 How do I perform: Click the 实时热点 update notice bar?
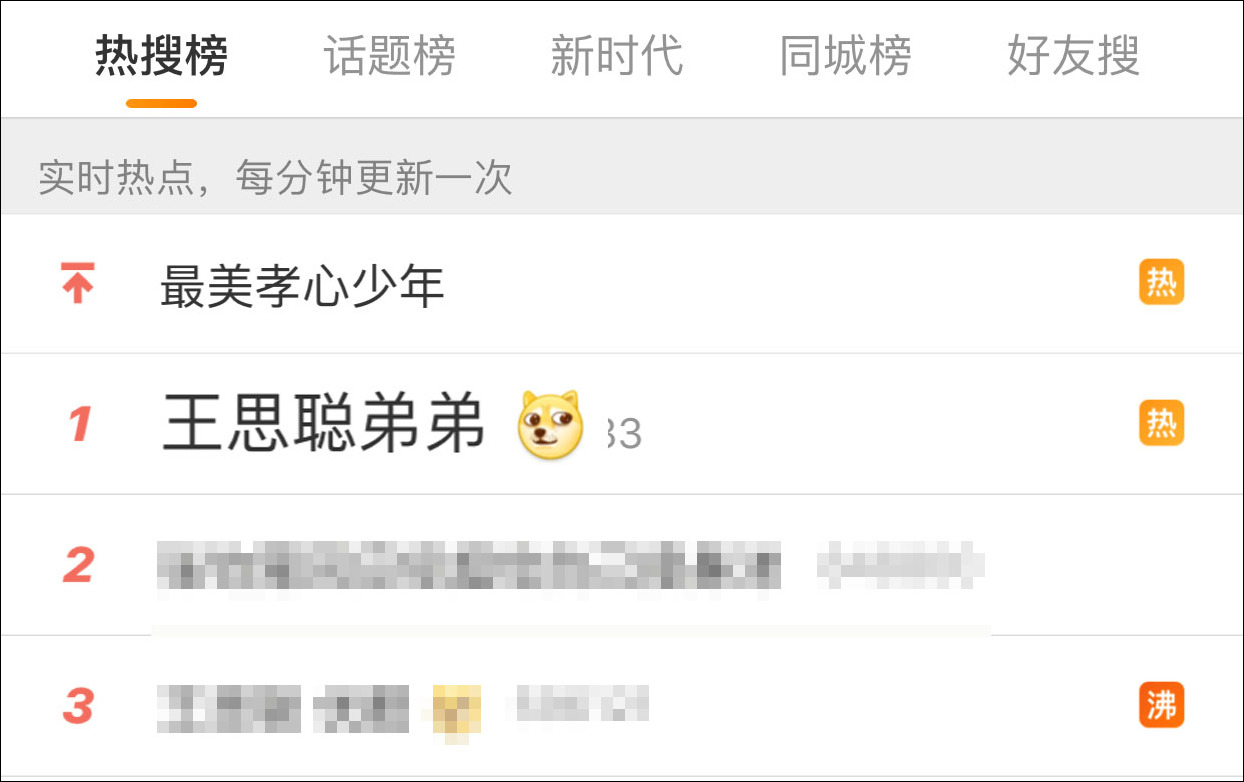pos(622,177)
